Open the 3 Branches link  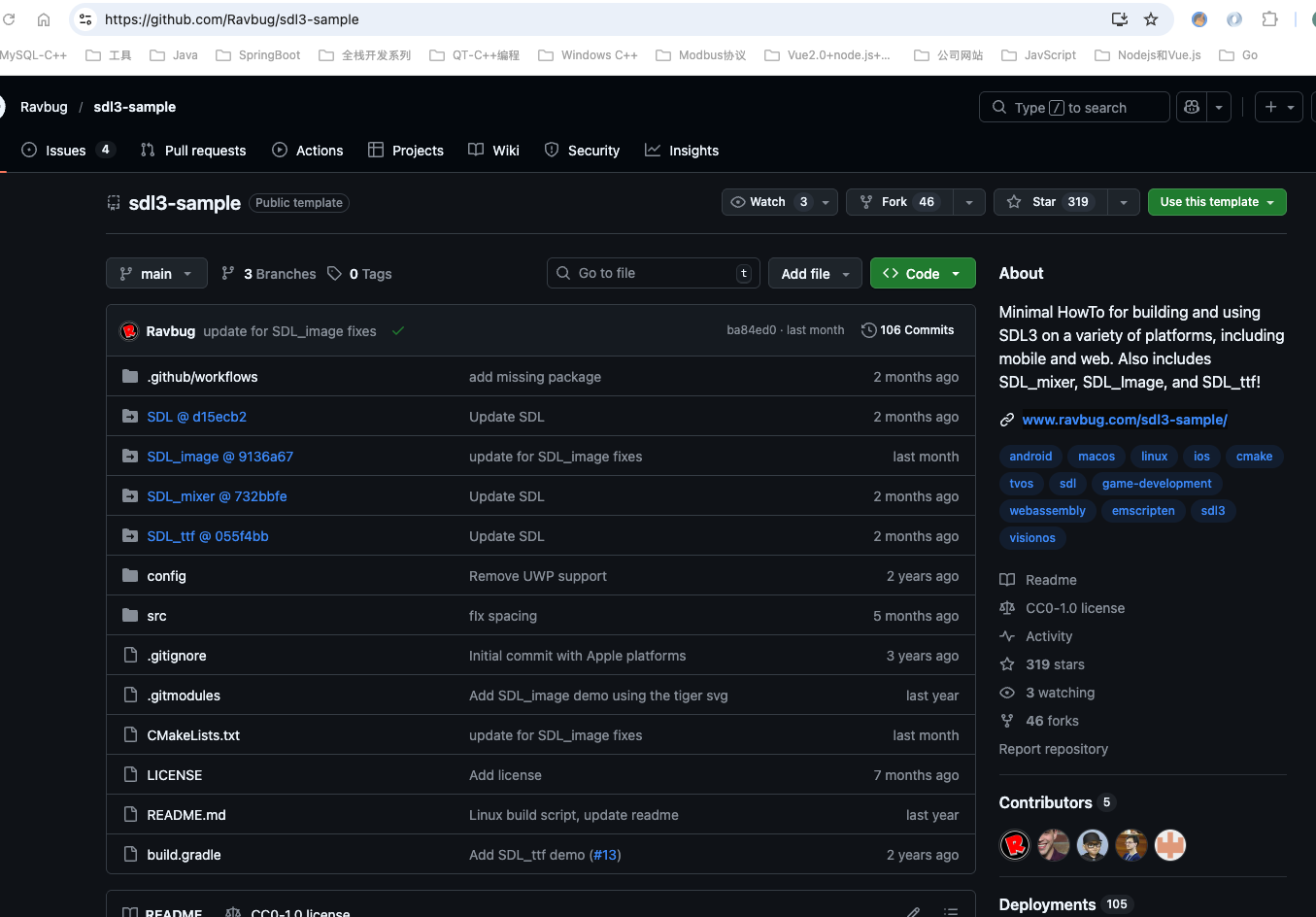[269, 274]
